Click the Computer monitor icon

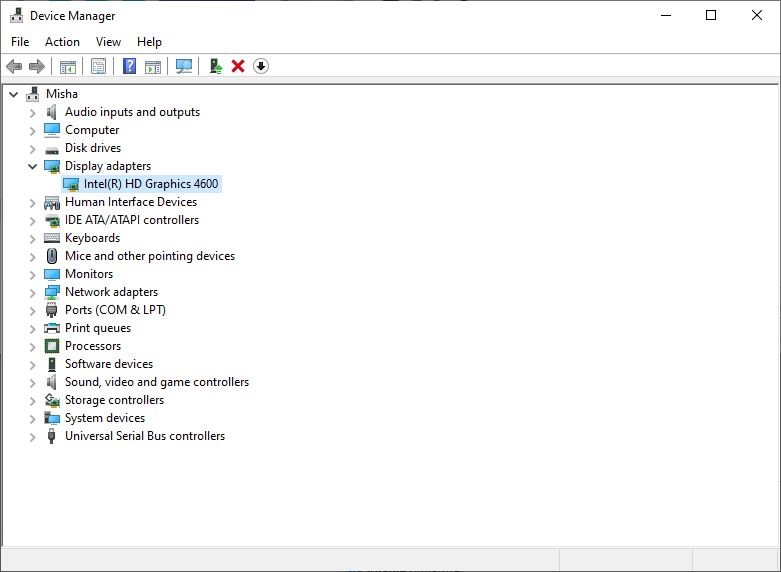[52, 130]
